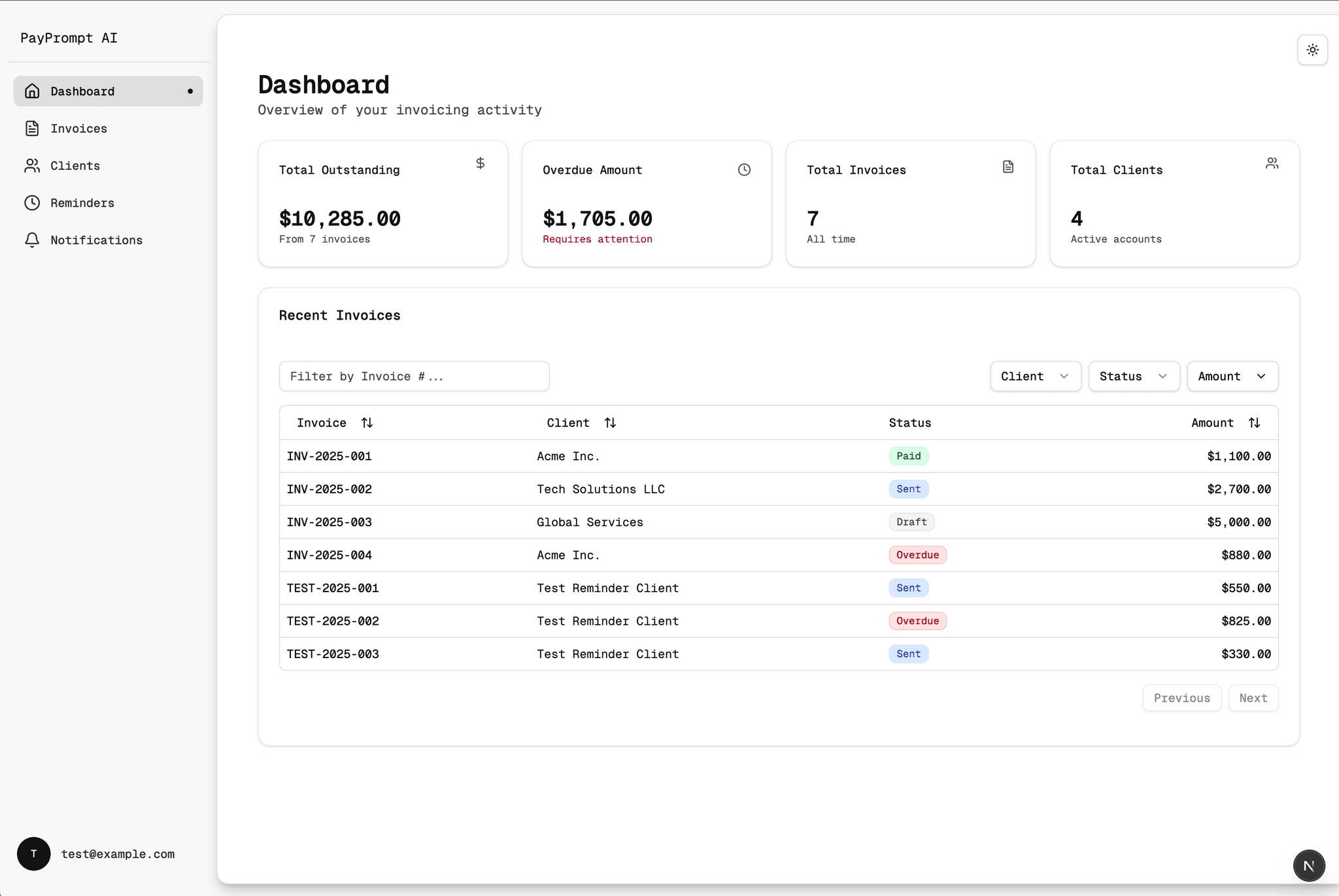Click the Previous pagination button
The width and height of the screenshot is (1339, 896).
[1181, 698]
